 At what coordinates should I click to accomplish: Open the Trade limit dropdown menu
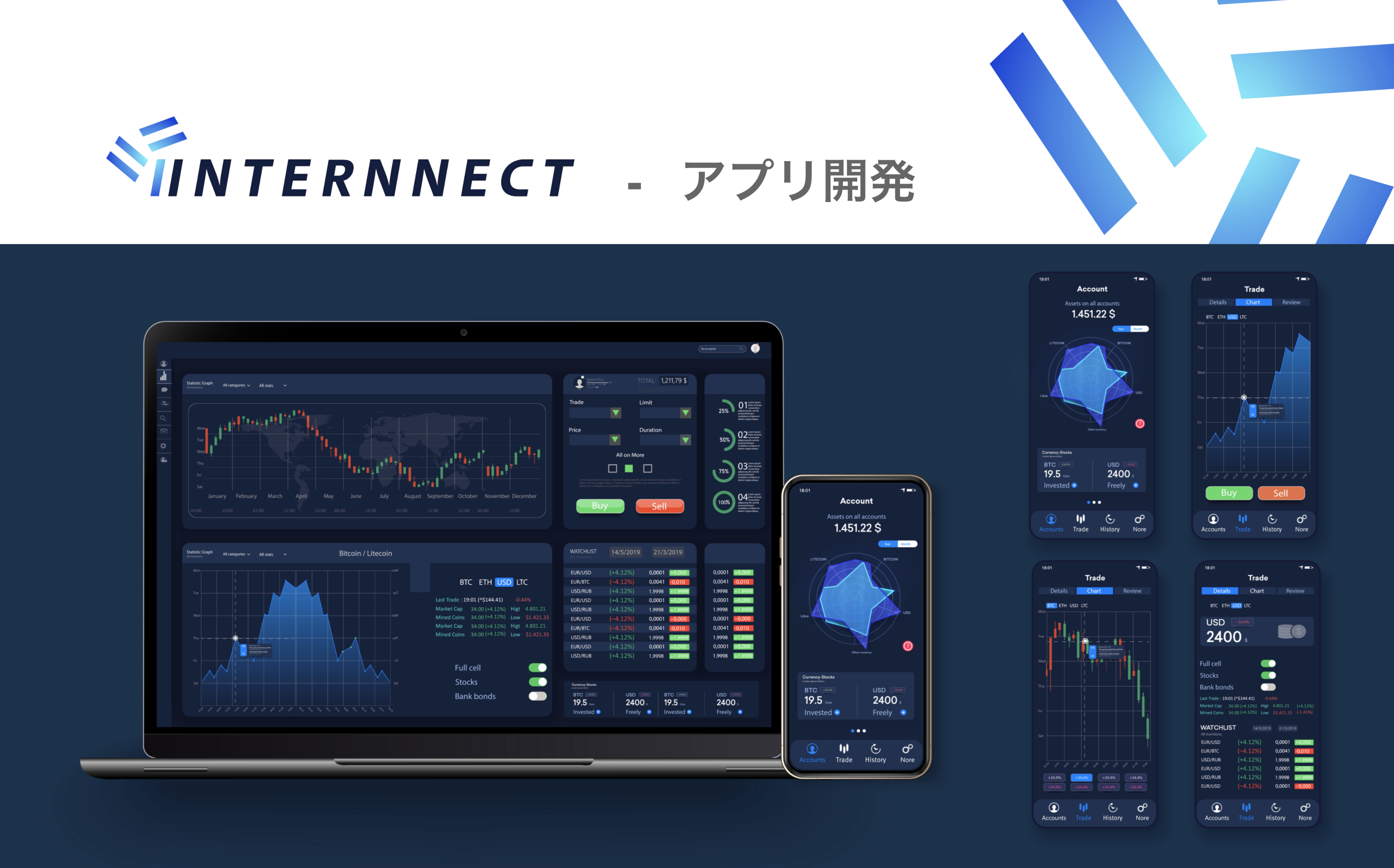tap(684, 412)
